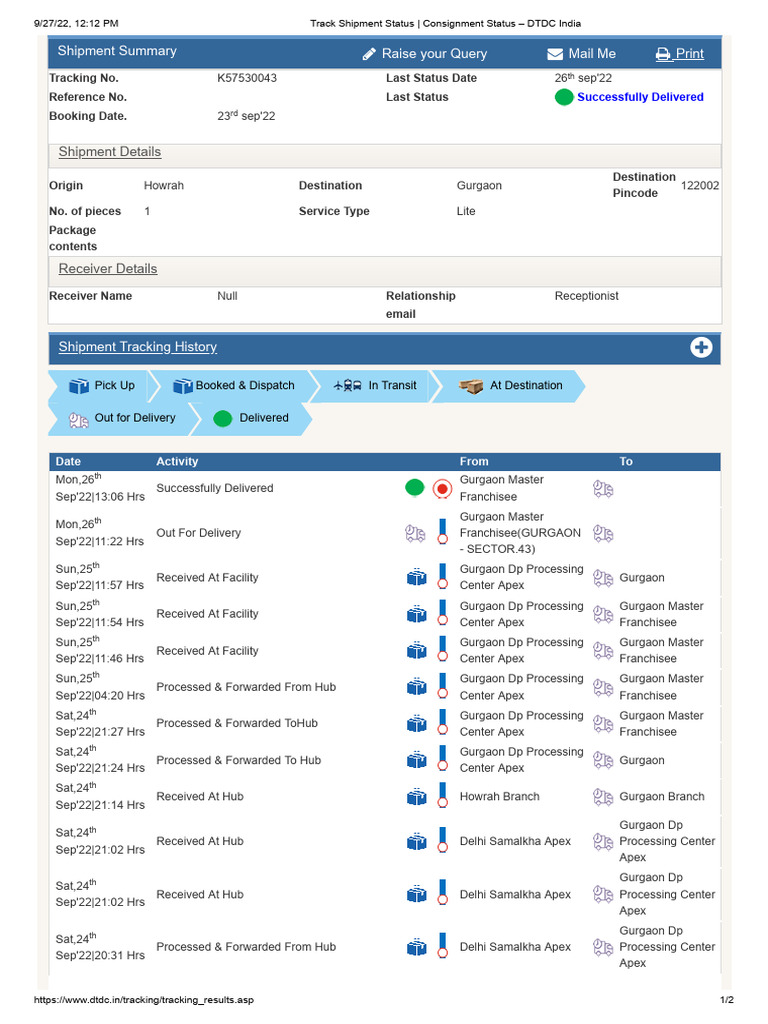The image size is (768, 1024).
Task: Expand Shipment Tracking History plus icon
Action: (x=701, y=347)
